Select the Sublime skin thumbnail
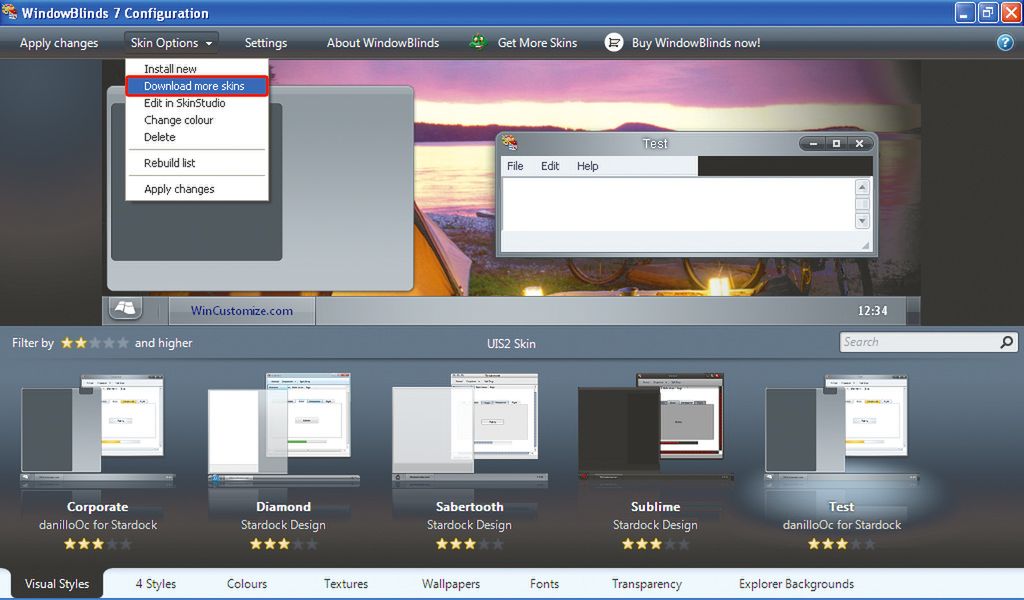The image size is (1024, 600). [x=655, y=428]
